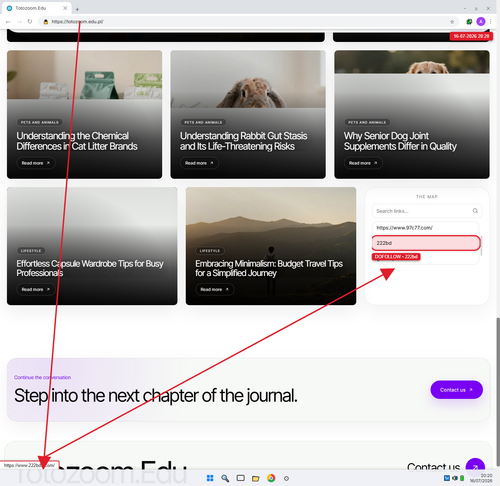Open the Chrome three-dot menu

point(491,22)
